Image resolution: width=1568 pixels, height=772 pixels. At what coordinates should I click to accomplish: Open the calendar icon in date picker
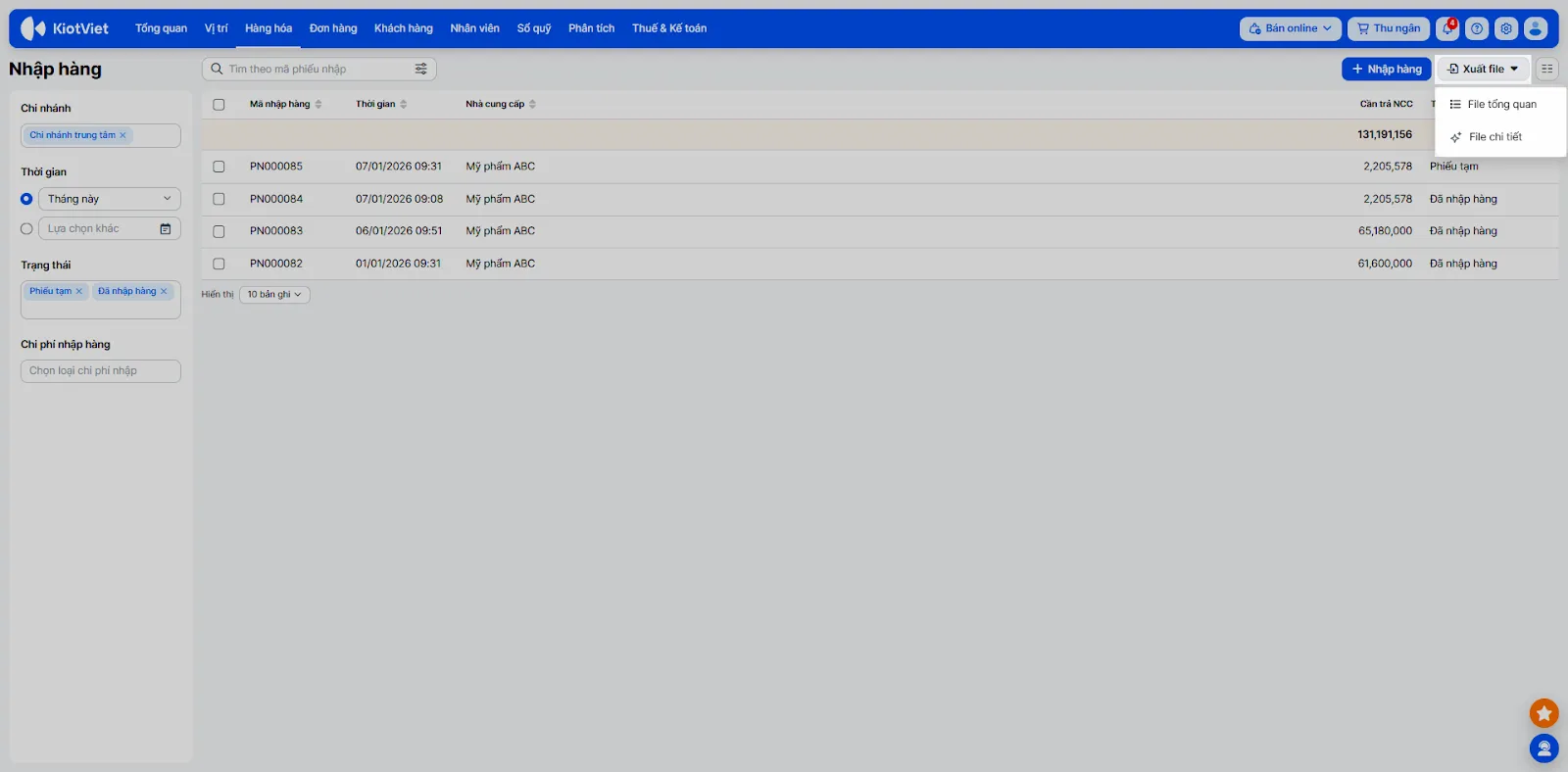tap(166, 229)
